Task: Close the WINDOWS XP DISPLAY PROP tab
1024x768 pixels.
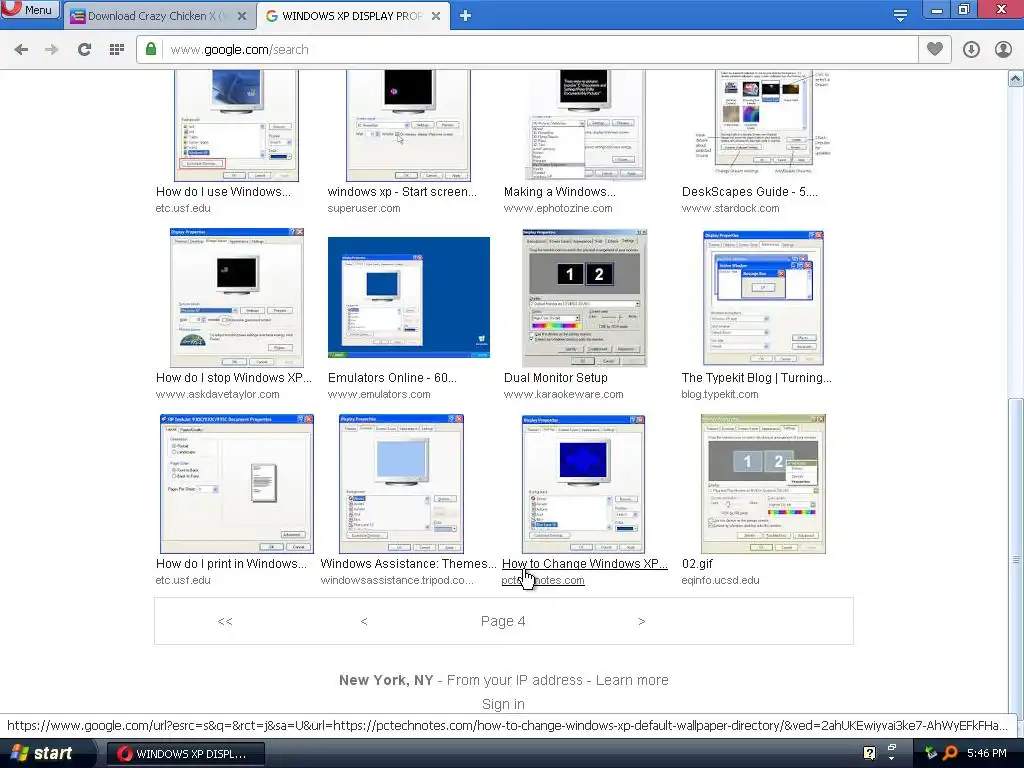Action: pos(436,16)
